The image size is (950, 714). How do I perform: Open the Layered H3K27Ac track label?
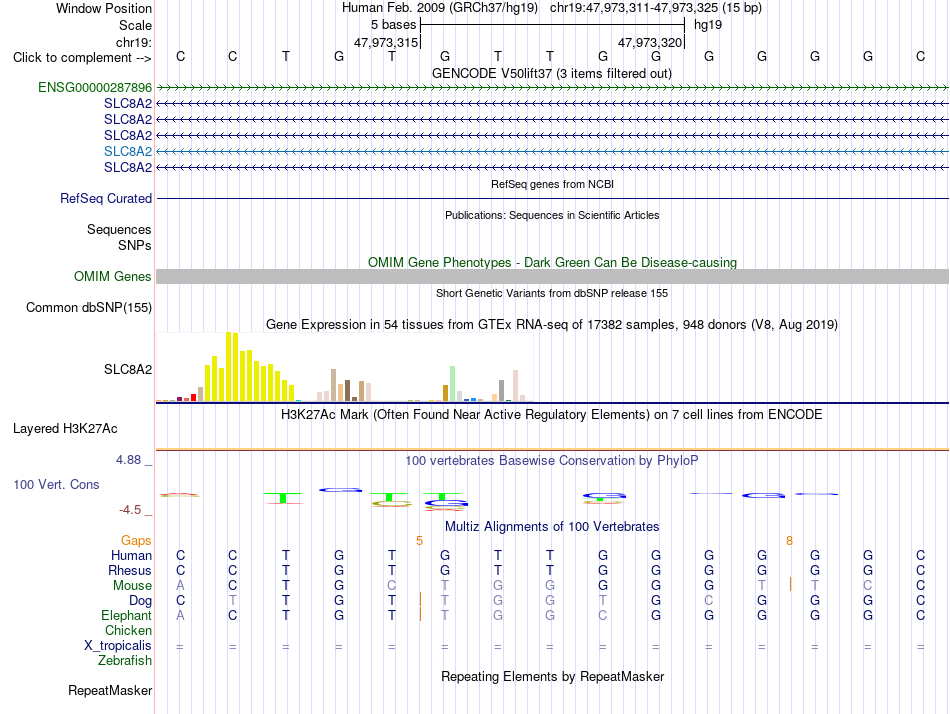(65, 429)
